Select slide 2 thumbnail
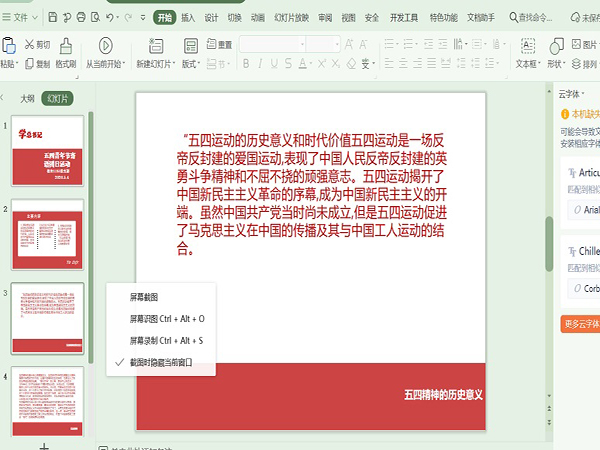 click(47, 235)
